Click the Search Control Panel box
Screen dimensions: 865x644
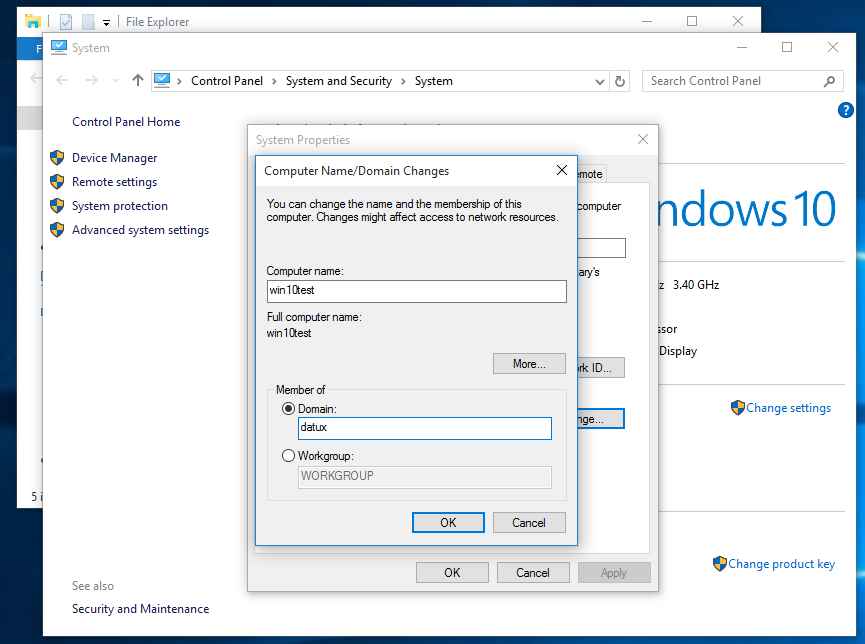pos(743,81)
